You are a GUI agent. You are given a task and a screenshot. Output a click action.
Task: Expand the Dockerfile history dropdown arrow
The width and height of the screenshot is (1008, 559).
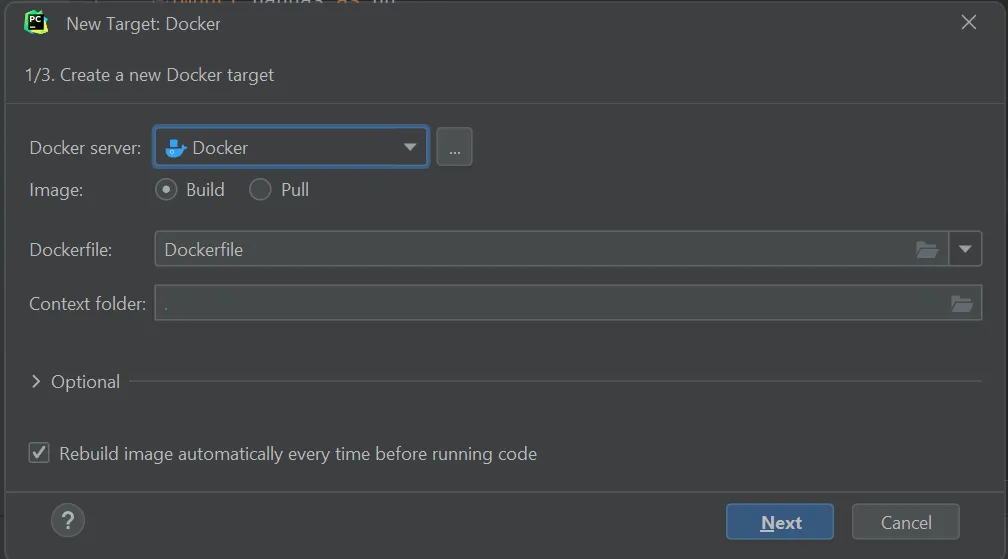coord(965,250)
